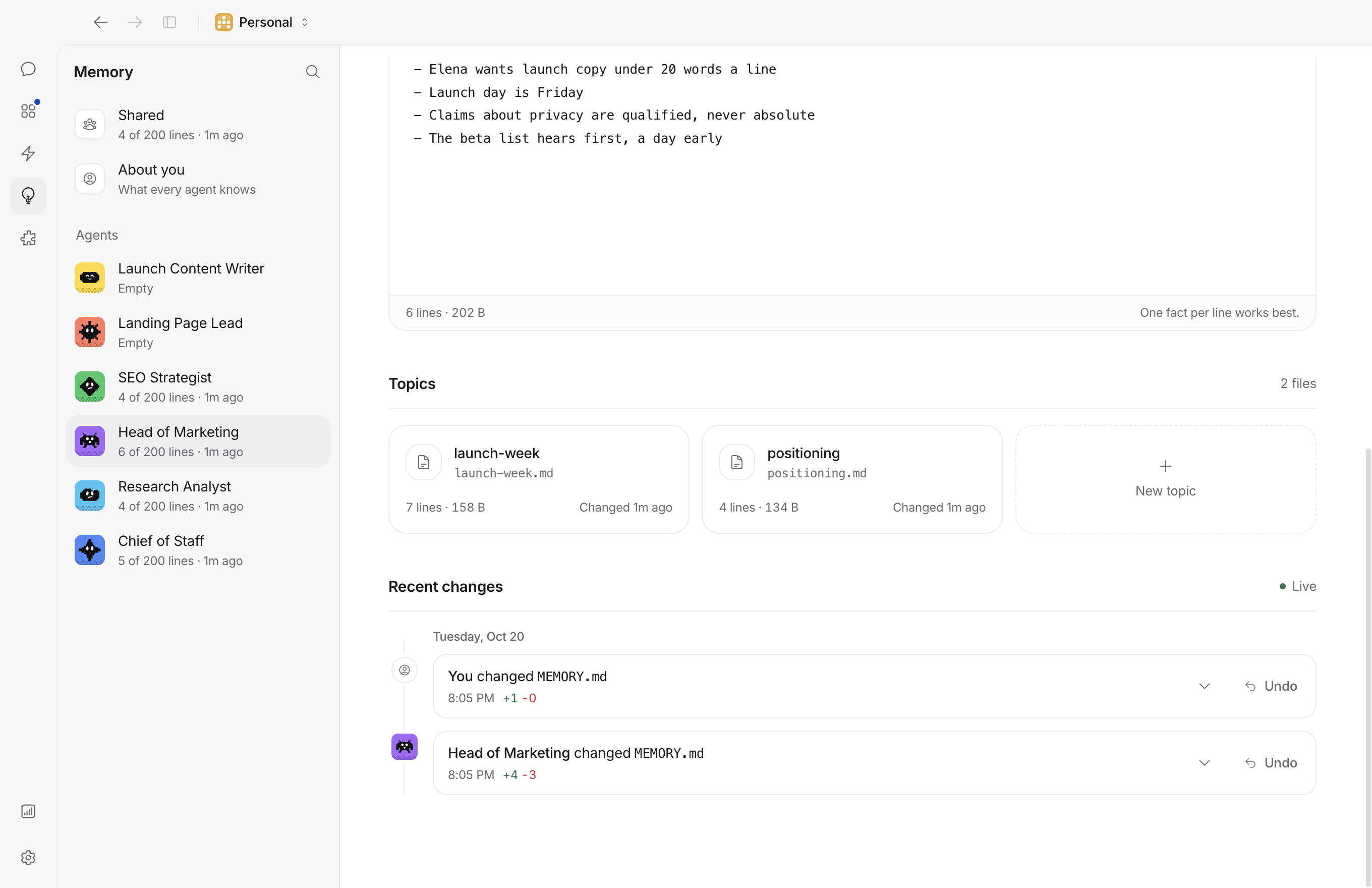Create a New topic
The height and width of the screenshot is (888, 1372).
click(x=1166, y=479)
